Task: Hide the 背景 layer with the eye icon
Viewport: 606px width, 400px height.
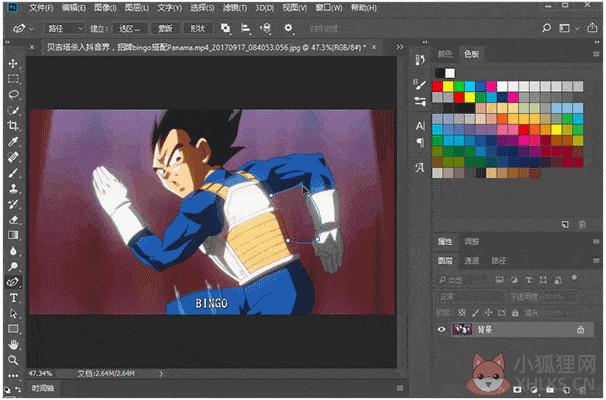Action: [x=441, y=330]
